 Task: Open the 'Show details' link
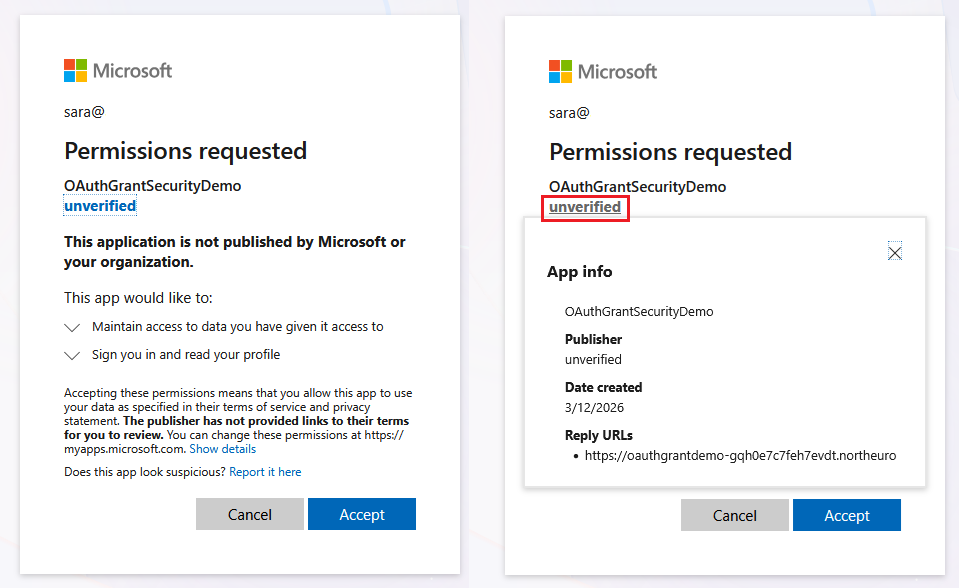(x=222, y=449)
